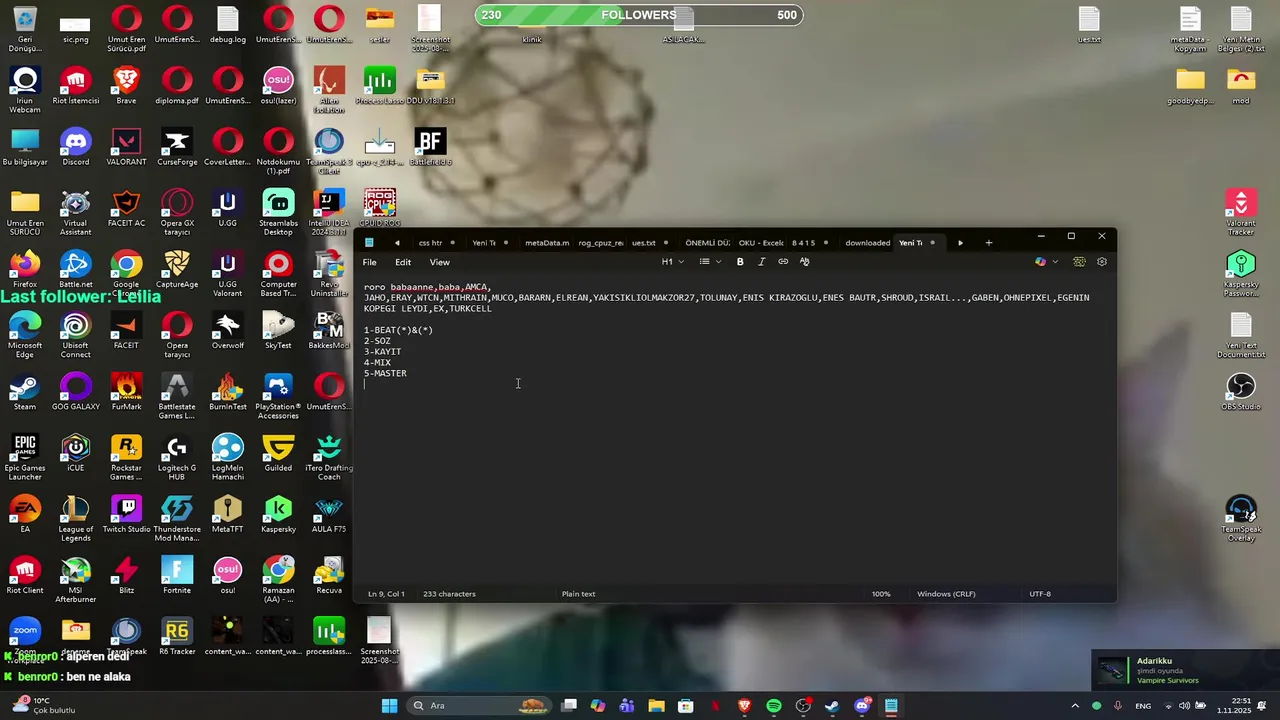Image resolution: width=1280 pixels, height=720 pixels.
Task: Click the Adarikku Vampire Survivors notification
Action: [1184, 671]
